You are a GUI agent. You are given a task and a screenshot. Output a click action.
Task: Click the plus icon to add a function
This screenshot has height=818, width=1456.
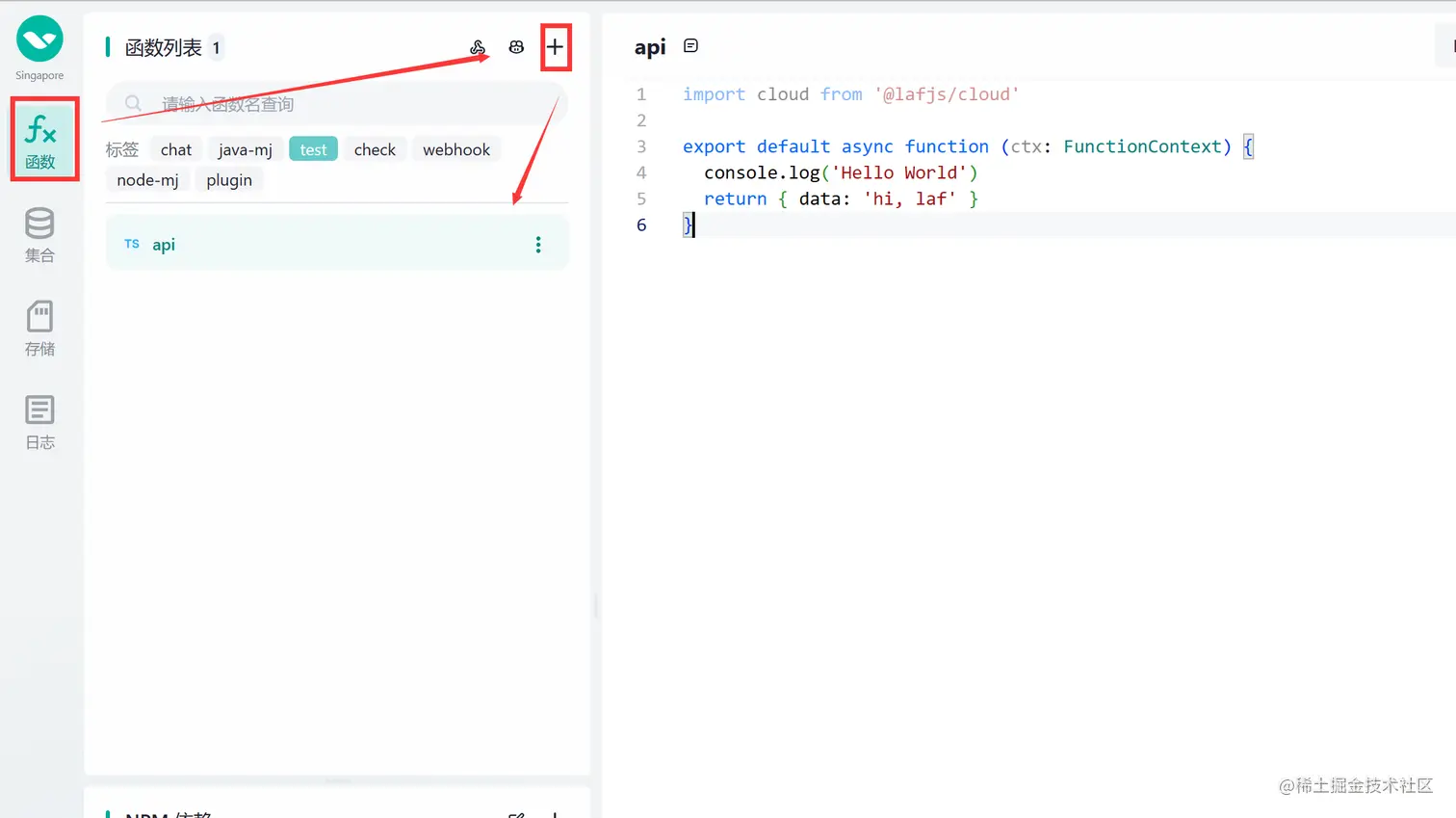pos(555,47)
